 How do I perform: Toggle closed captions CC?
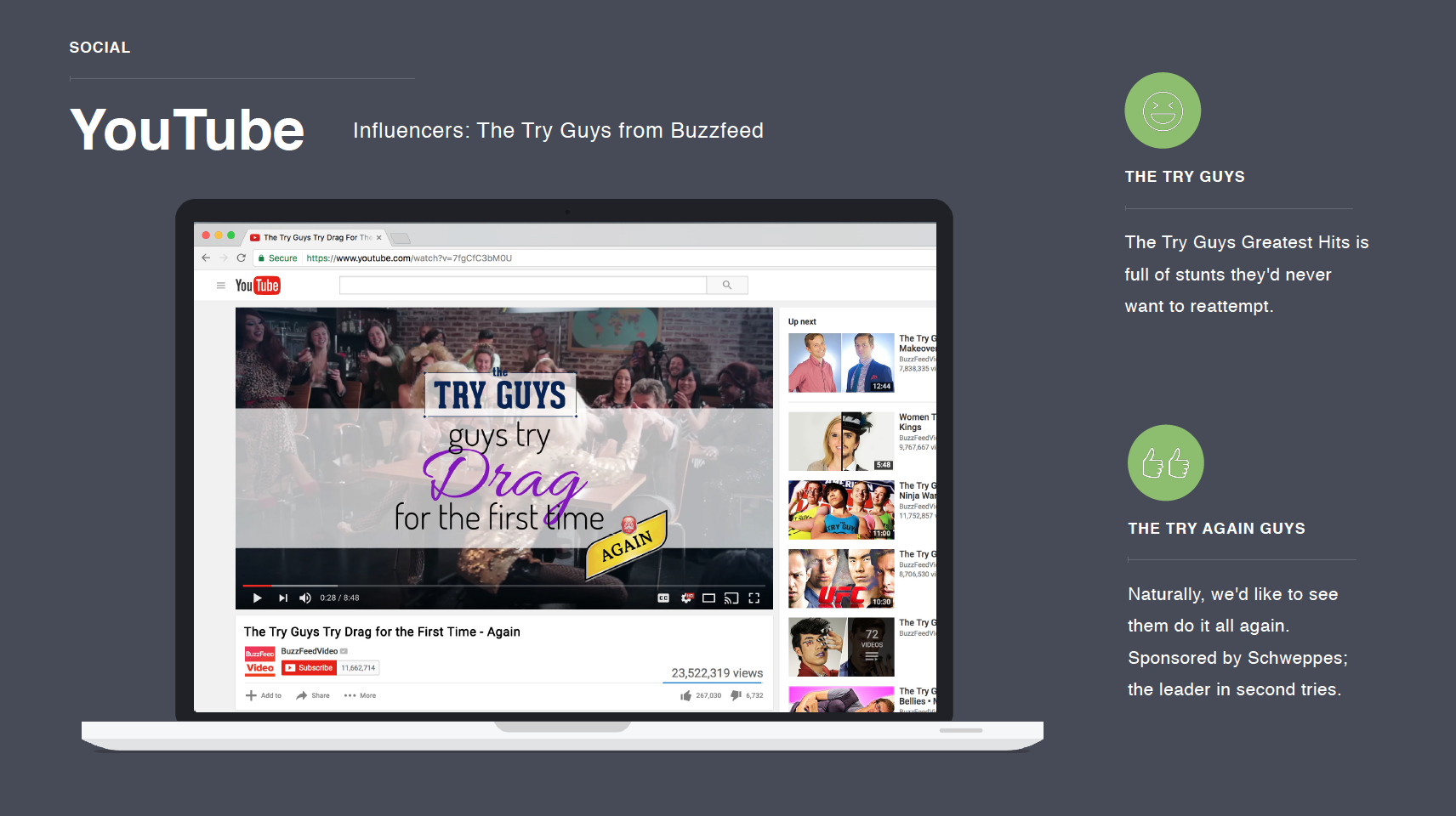(663, 598)
